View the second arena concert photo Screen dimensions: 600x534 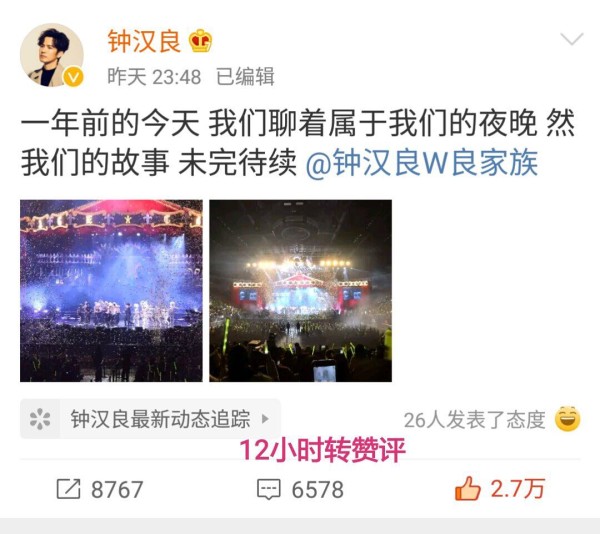(300, 291)
